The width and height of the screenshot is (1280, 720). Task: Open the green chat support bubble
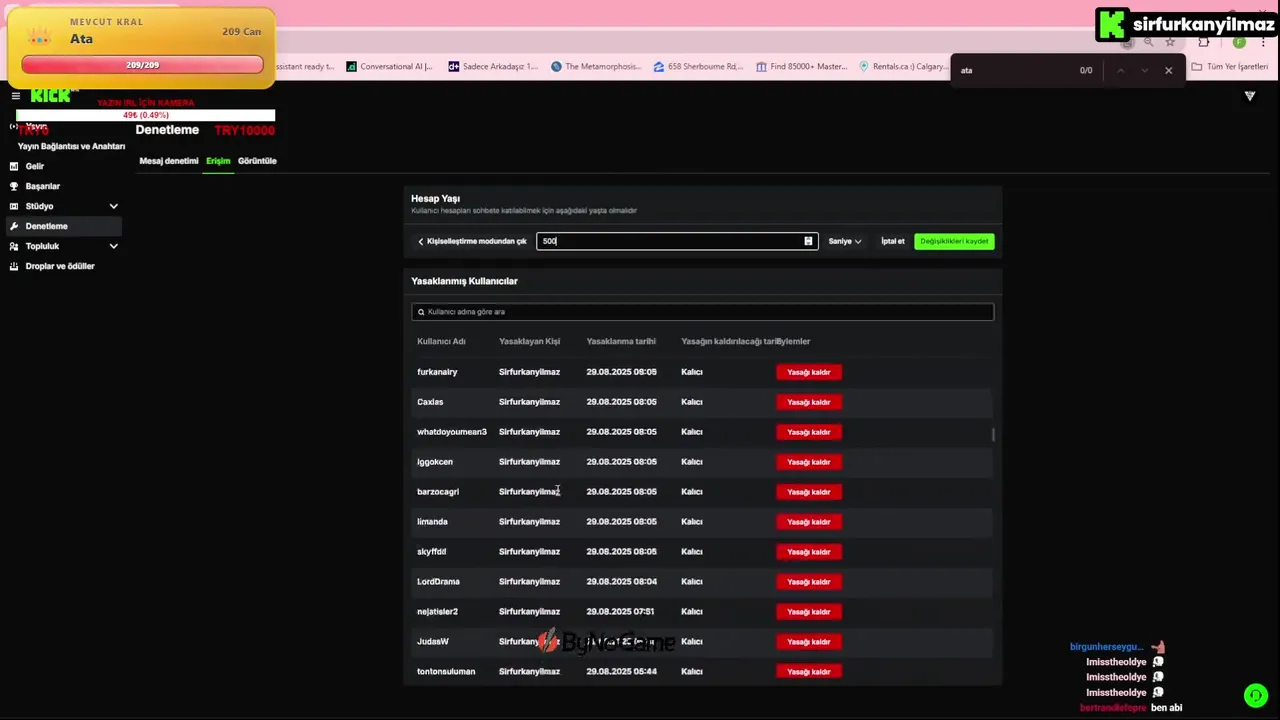click(x=1256, y=695)
